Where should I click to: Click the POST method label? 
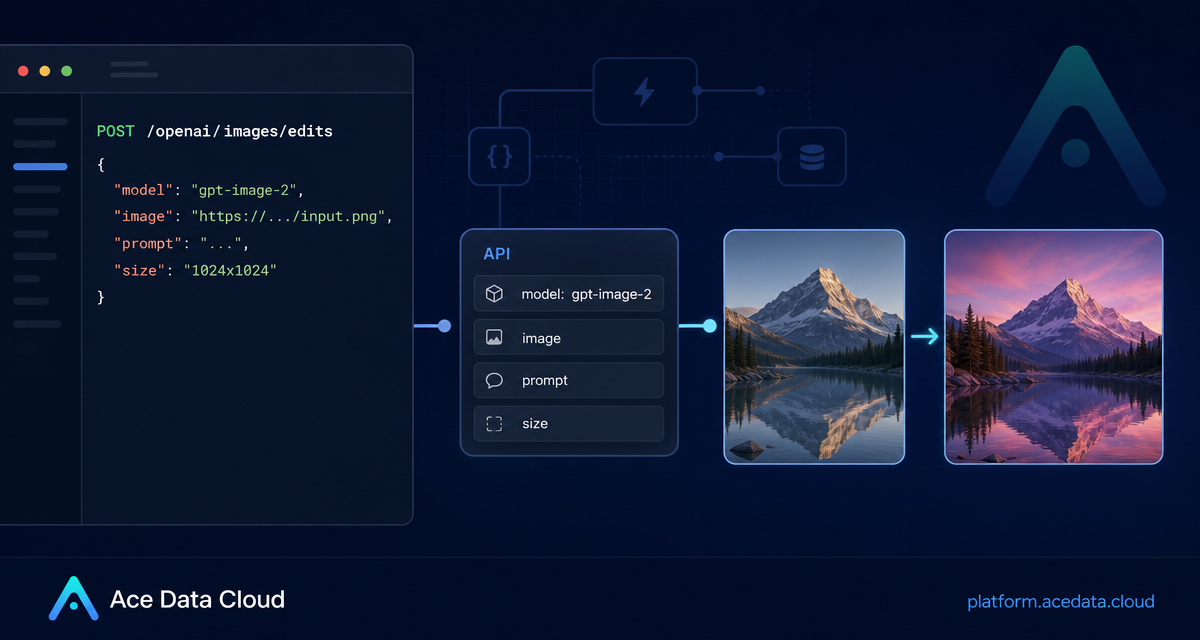tap(115, 131)
